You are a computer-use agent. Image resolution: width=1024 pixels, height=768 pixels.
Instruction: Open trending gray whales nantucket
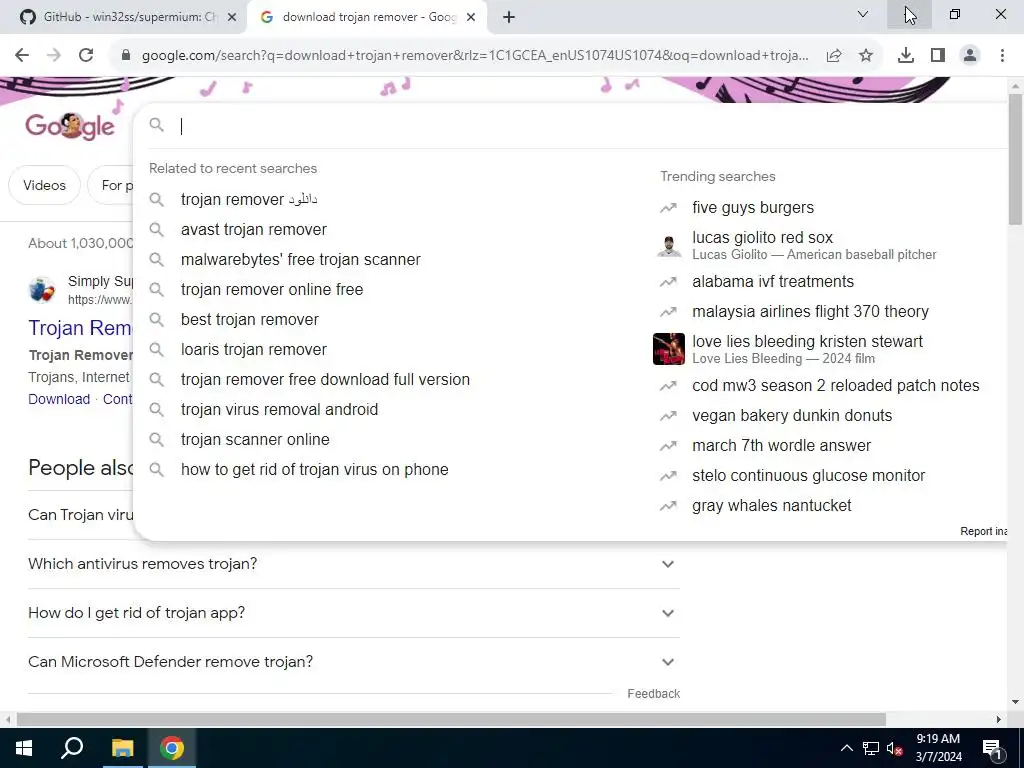(771, 506)
